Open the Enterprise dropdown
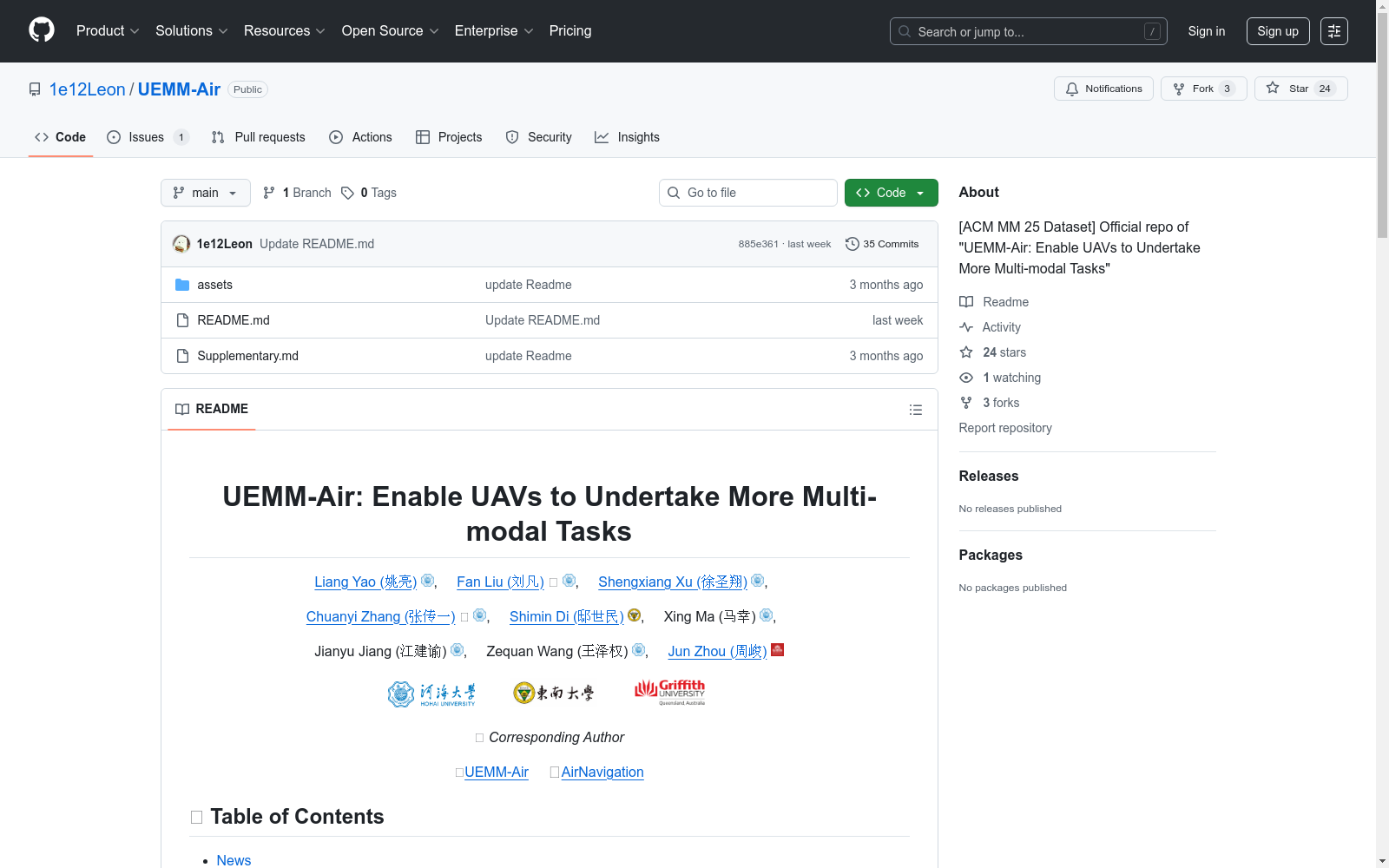Viewport: 1389px width, 868px height. click(x=494, y=30)
